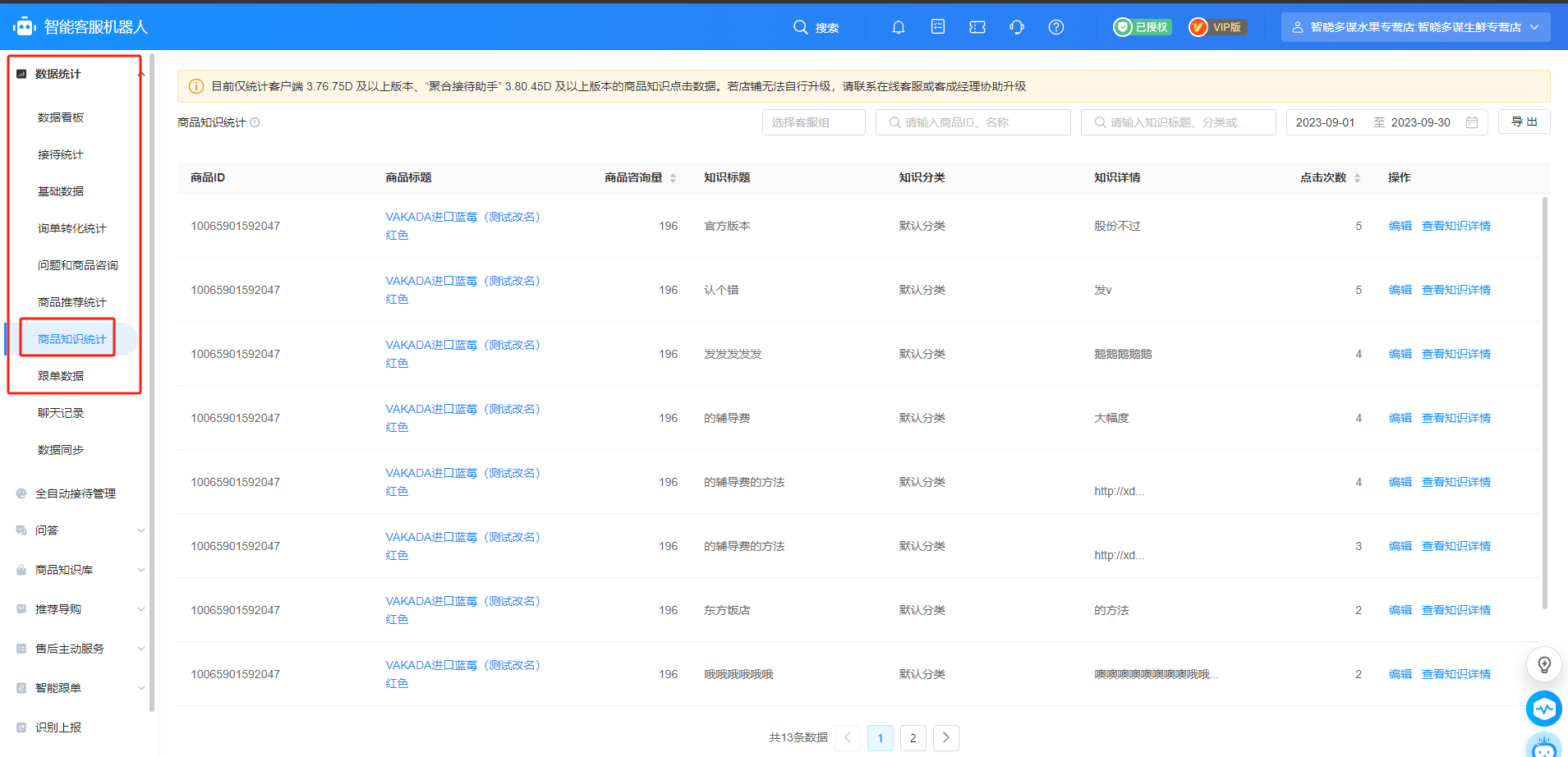Click the end date 2023-09-30
The width and height of the screenshot is (1568, 757).
(1421, 122)
